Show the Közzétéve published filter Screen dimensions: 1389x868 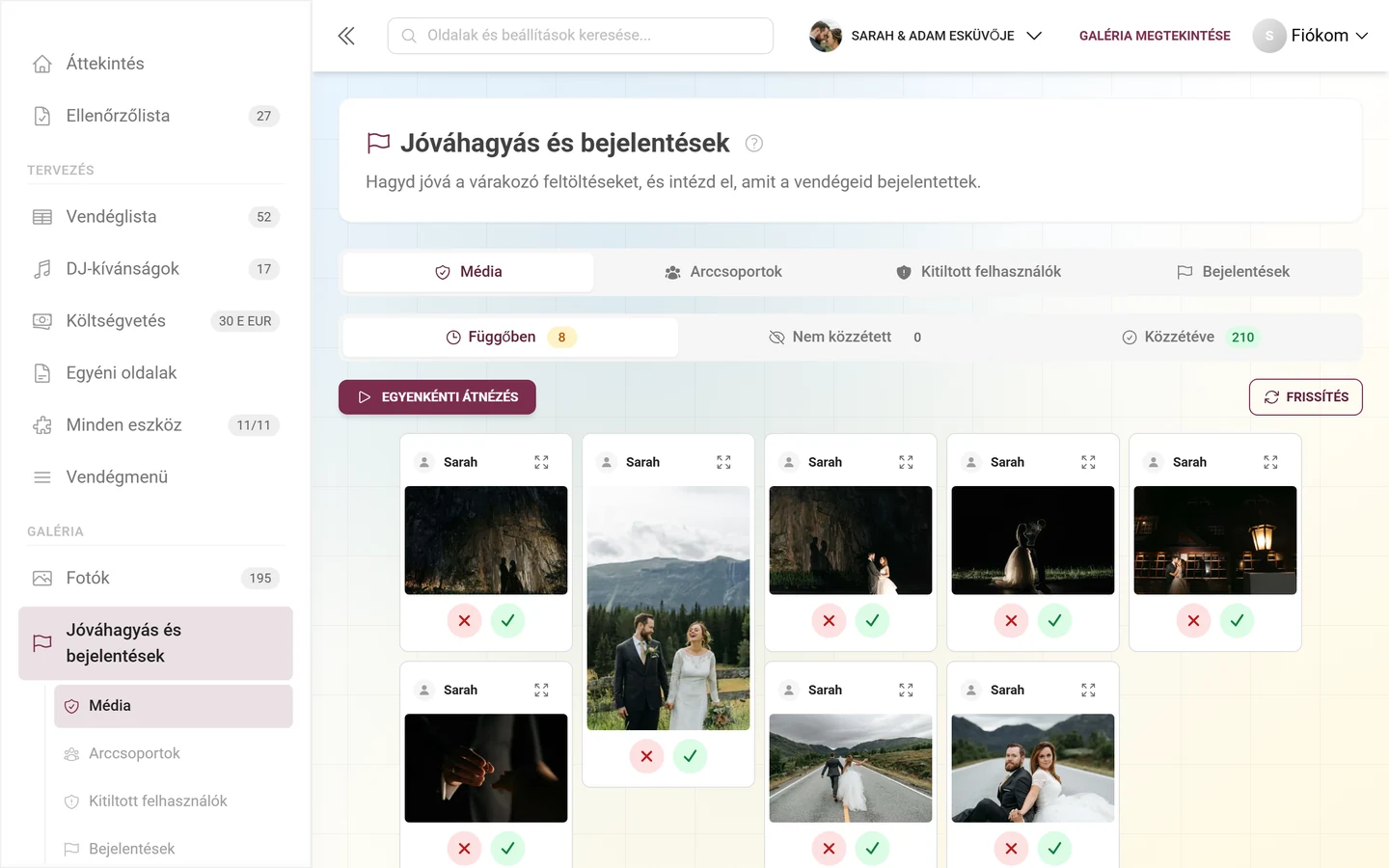pyautogui.click(x=1189, y=338)
